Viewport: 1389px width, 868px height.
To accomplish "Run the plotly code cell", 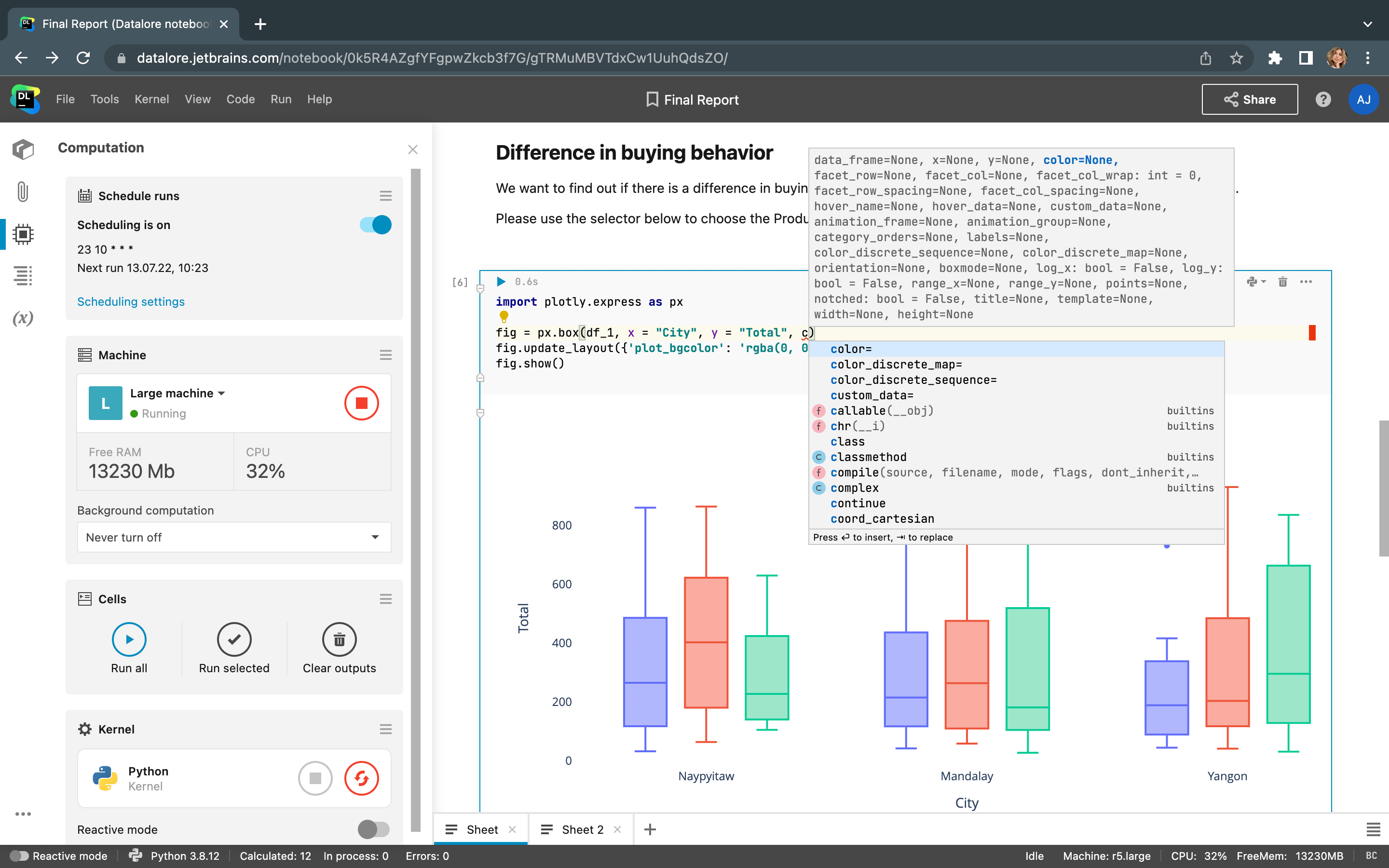I will (x=501, y=281).
